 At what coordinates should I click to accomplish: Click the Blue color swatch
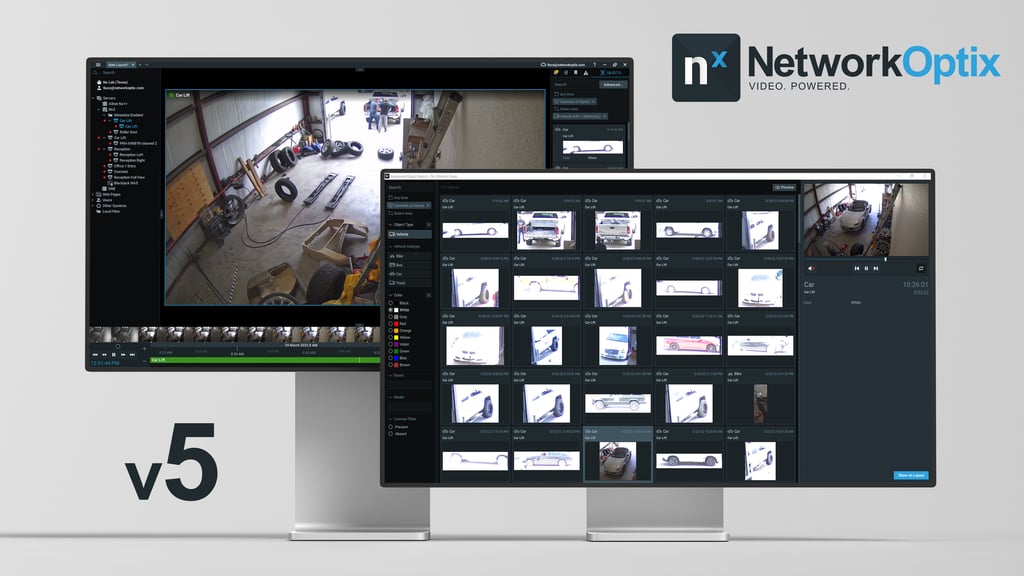click(396, 358)
